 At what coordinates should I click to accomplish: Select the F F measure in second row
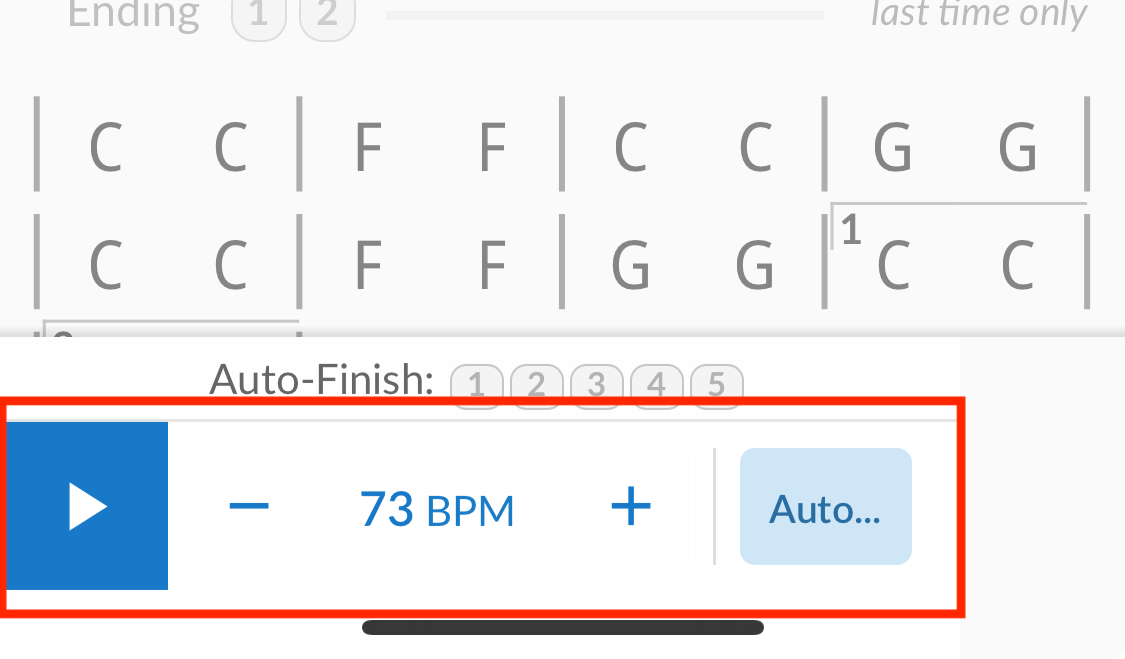430,264
